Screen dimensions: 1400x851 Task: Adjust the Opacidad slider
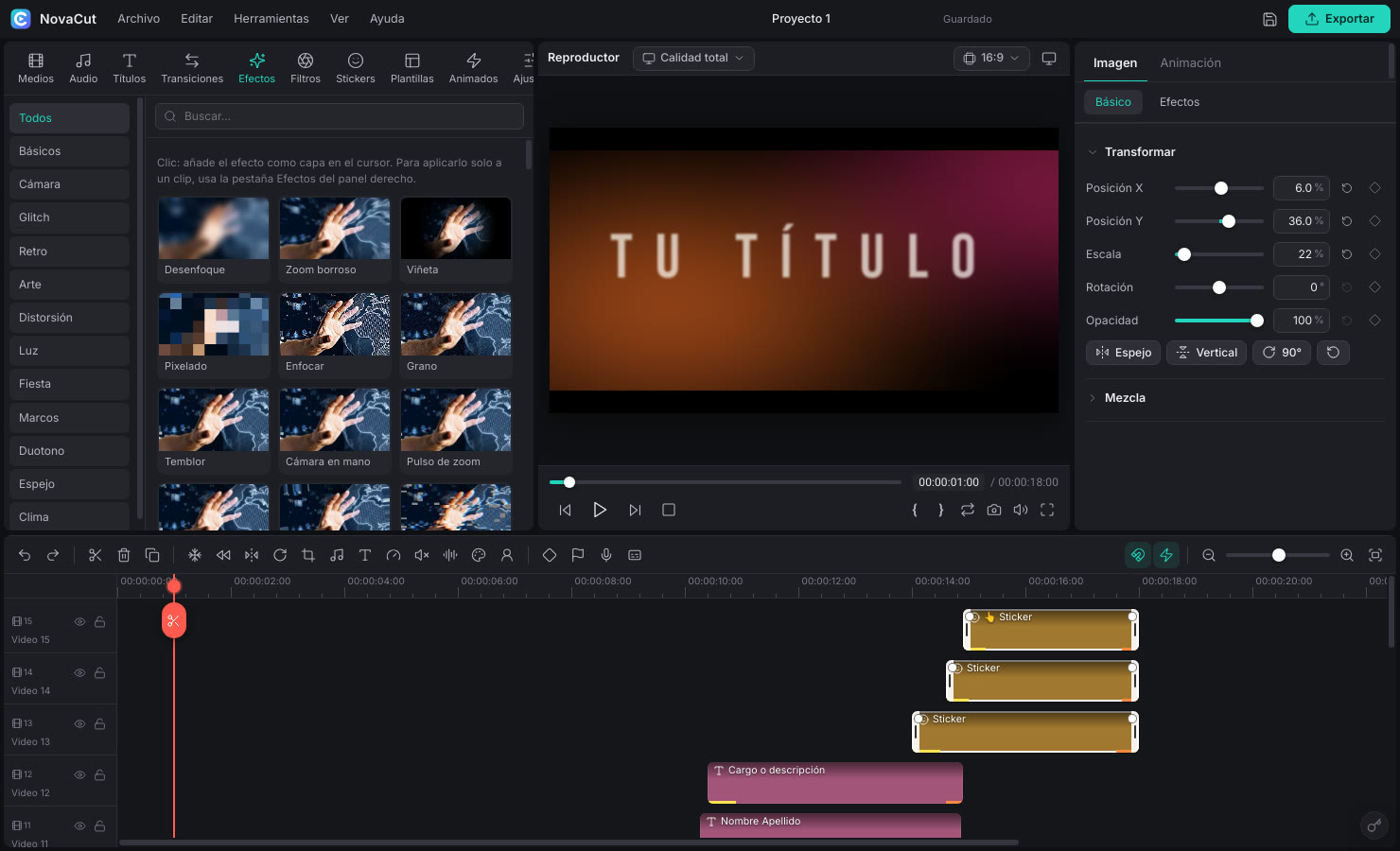(x=1219, y=321)
